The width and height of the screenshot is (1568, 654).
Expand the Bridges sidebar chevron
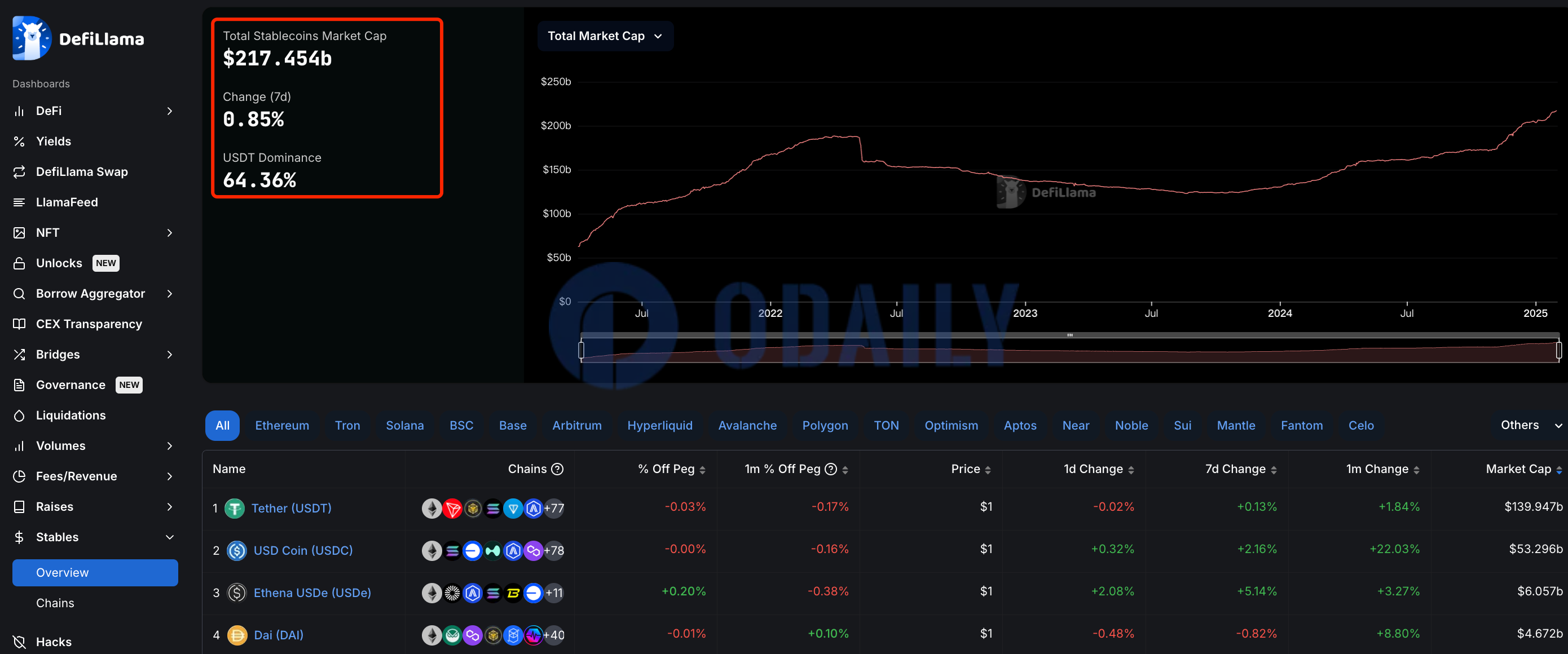pyautogui.click(x=170, y=354)
